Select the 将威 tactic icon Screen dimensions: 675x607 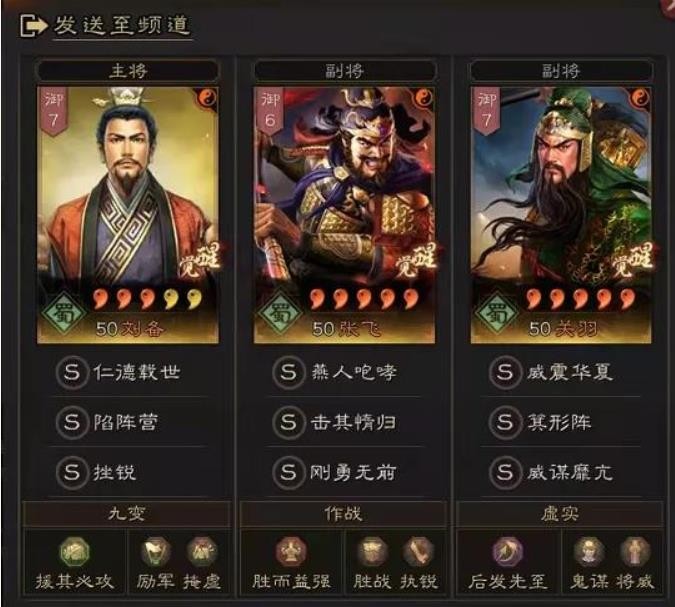coord(635,552)
